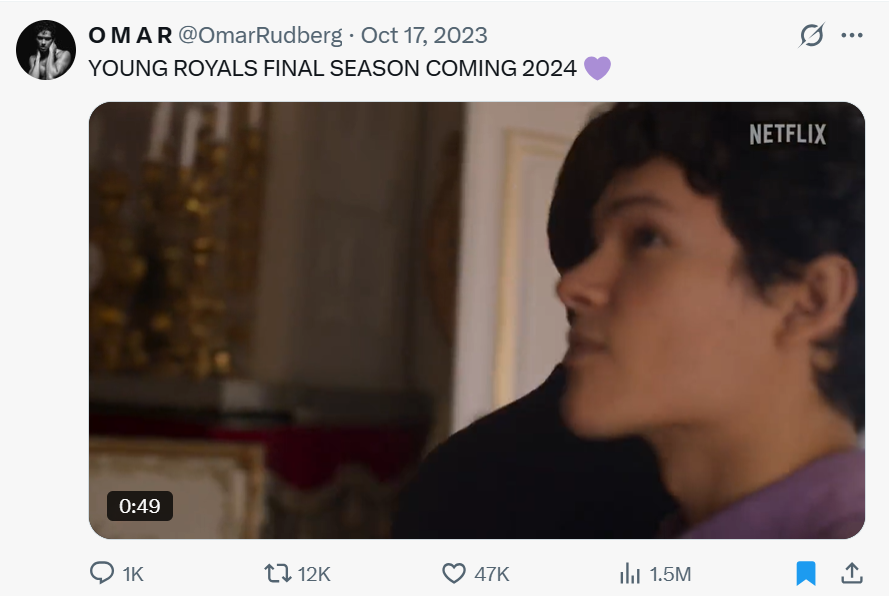Click the tweet text about Young Royals
889x596 pixels.
point(333,68)
